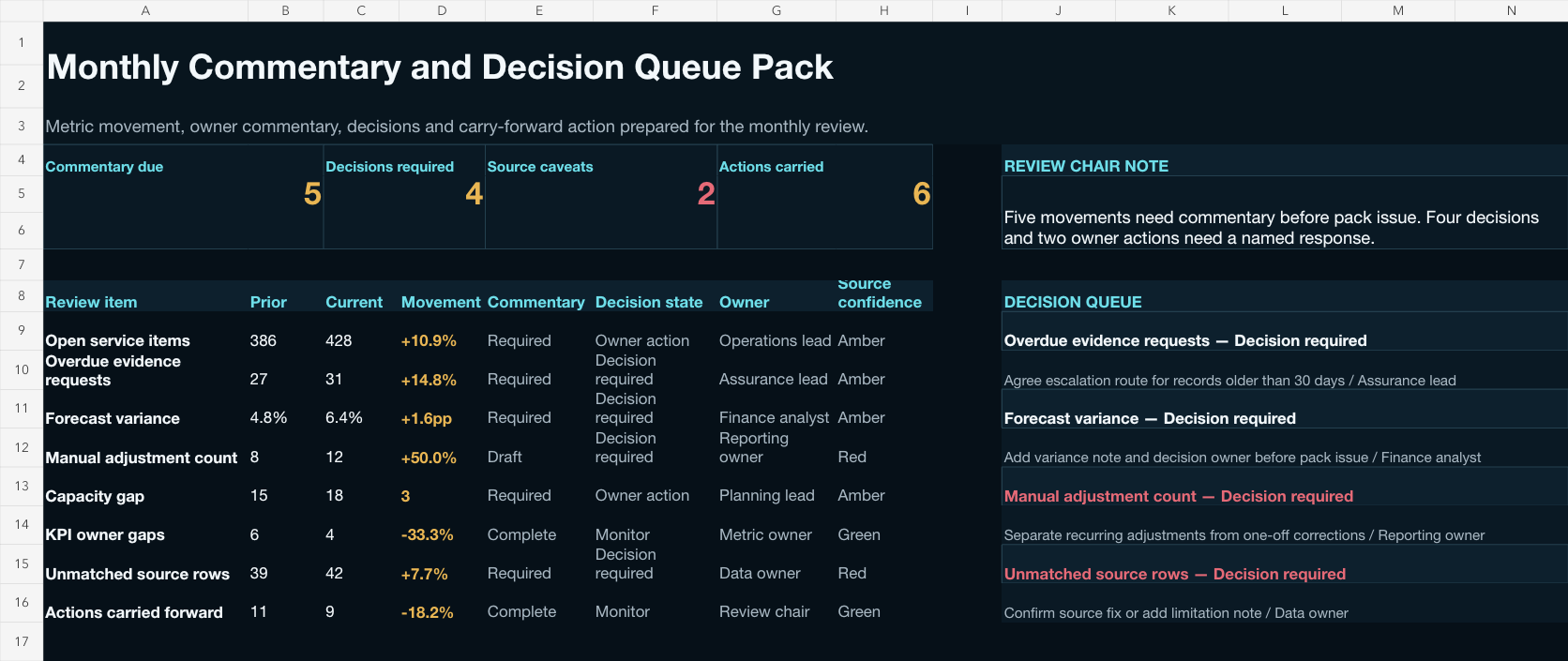Viewport: 1568px width, 661px height.
Task: Click 'Confirm source fix or add limitation note' line
Action: pos(1176,612)
